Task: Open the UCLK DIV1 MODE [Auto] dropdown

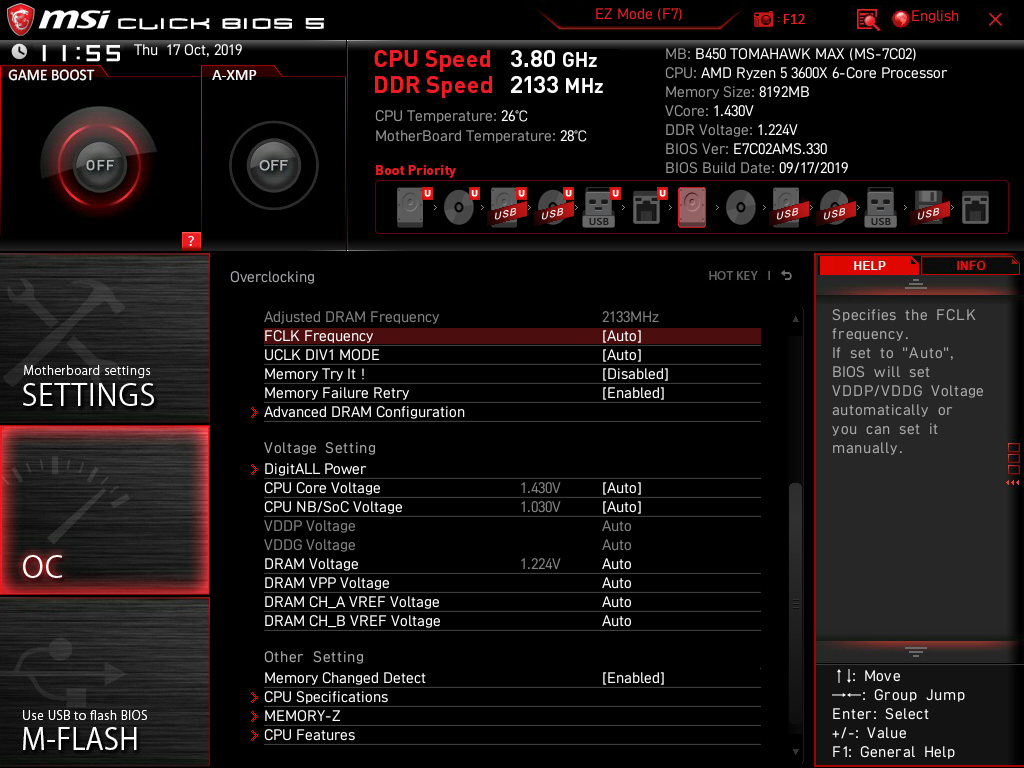Action: (512, 355)
